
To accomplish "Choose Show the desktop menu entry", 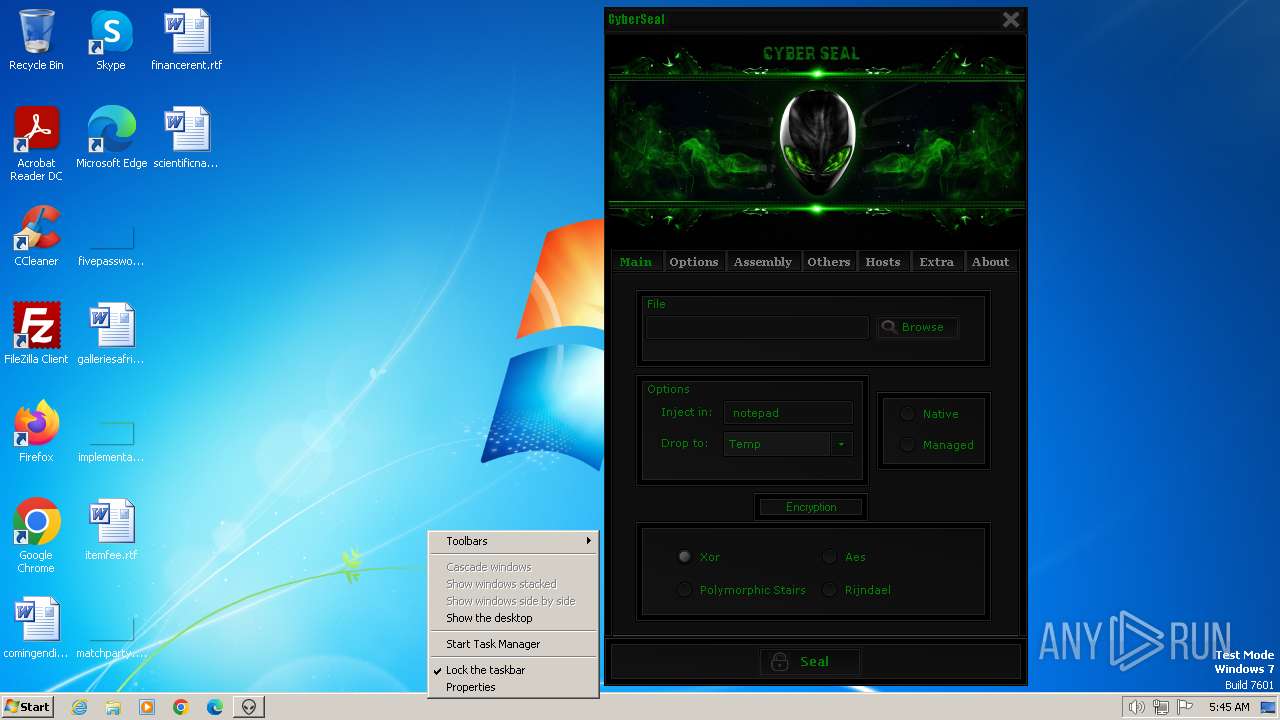I will pyautogui.click(x=513, y=618).
